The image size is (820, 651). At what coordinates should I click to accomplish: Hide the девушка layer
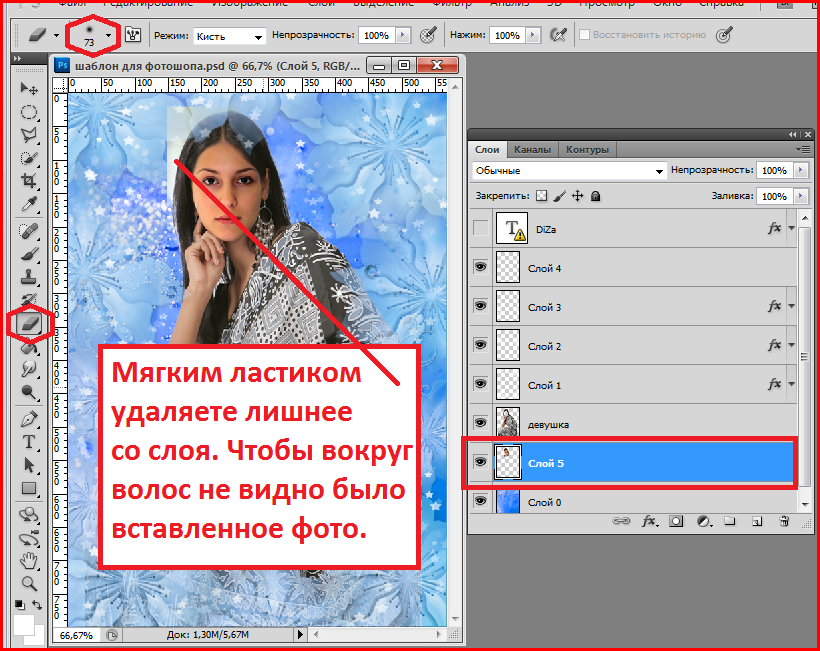[x=480, y=423]
